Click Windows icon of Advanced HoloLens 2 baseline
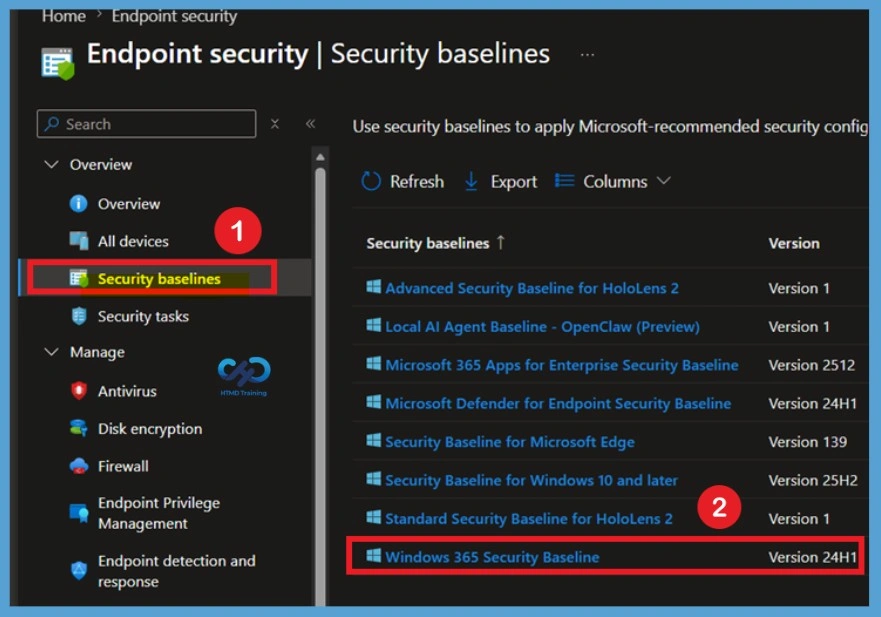Image resolution: width=881 pixels, height=617 pixels. click(374, 287)
